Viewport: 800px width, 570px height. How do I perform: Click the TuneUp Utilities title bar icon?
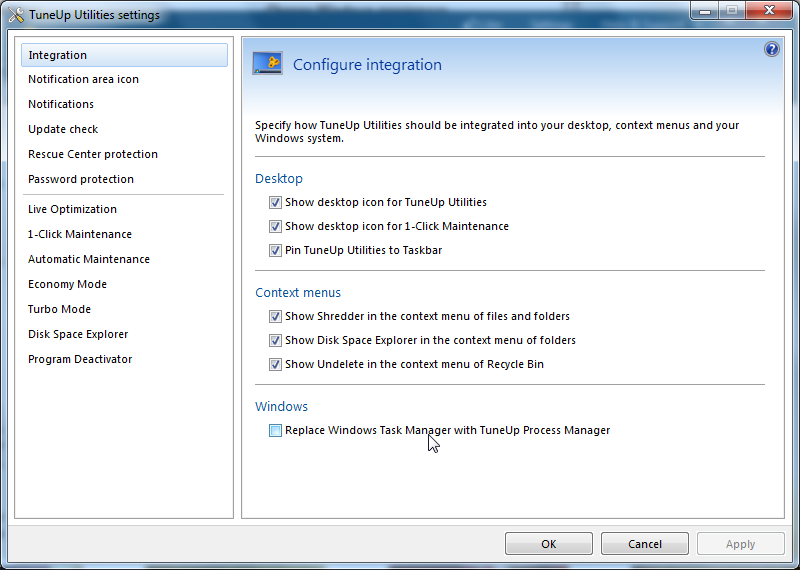tap(16, 15)
